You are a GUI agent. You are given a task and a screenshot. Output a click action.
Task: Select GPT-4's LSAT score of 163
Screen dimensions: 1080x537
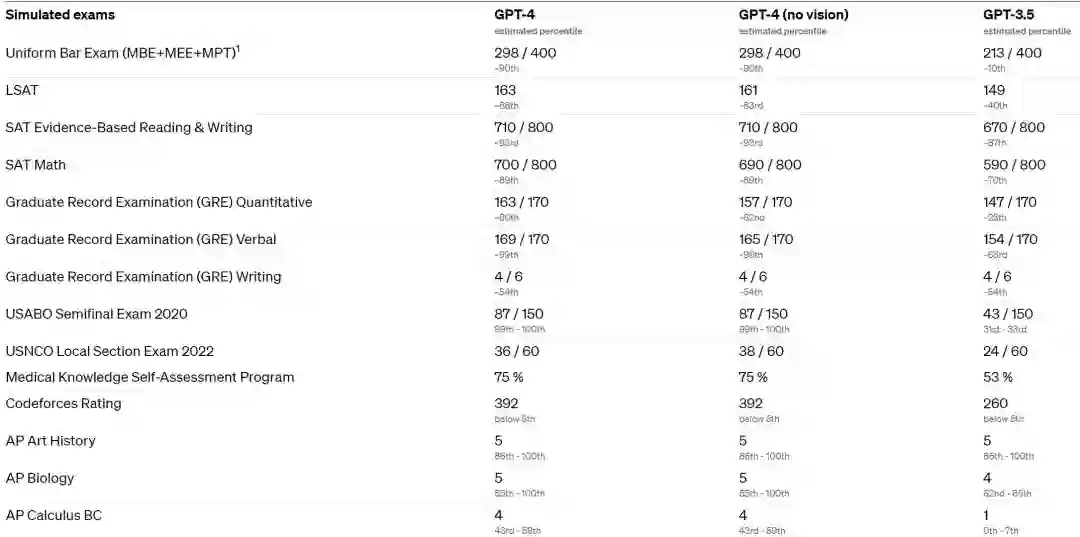[505, 90]
